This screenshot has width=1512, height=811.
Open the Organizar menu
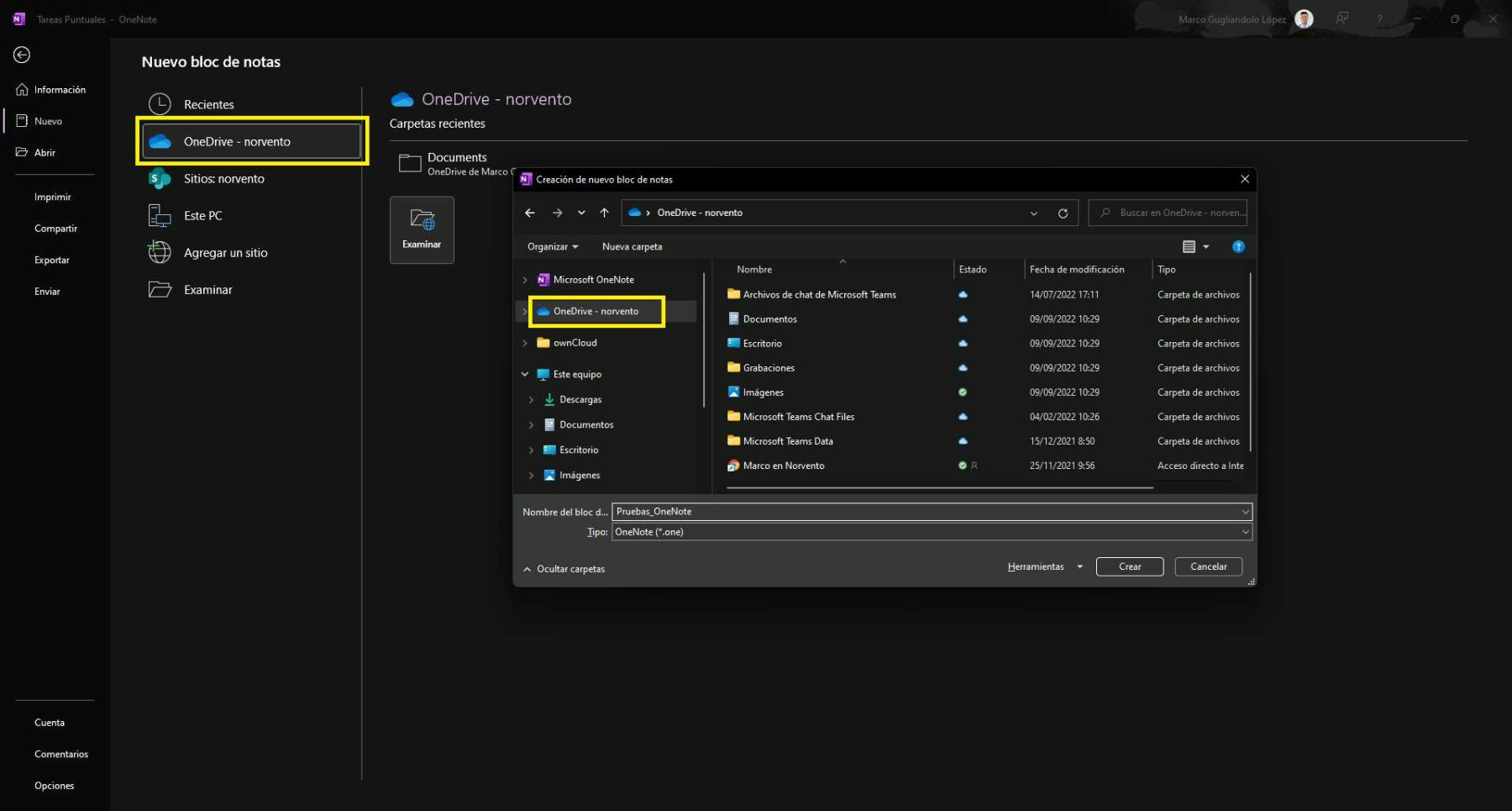[553, 246]
